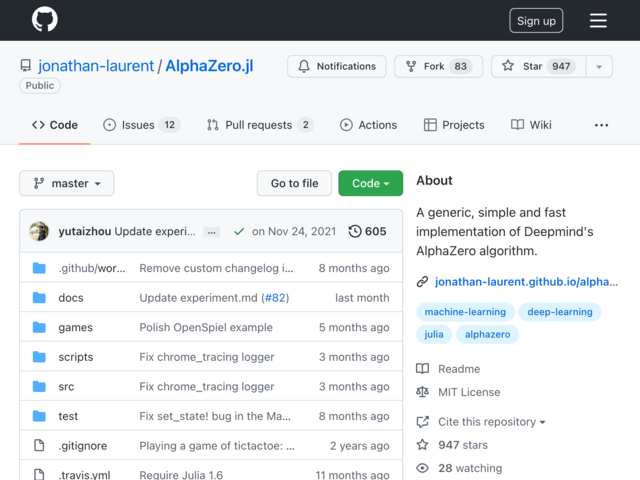Open 'Fix set_state! bug' commit message
The width and height of the screenshot is (640, 480).
[x=215, y=416]
